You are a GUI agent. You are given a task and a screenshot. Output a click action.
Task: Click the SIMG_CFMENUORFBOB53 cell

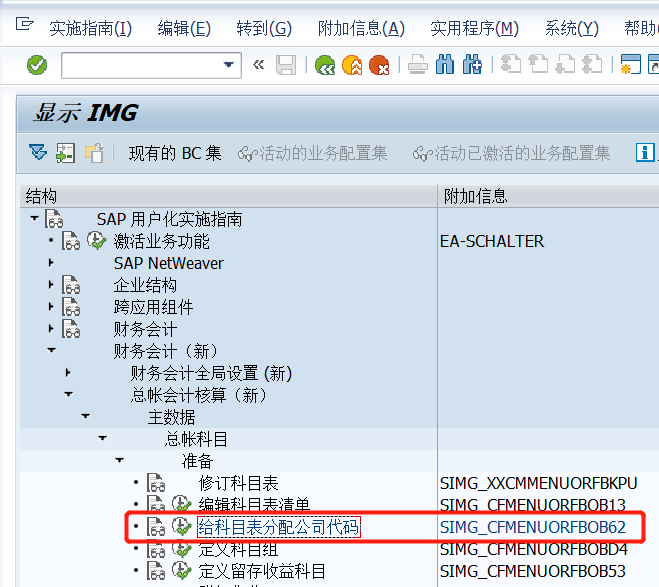pos(532,571)
